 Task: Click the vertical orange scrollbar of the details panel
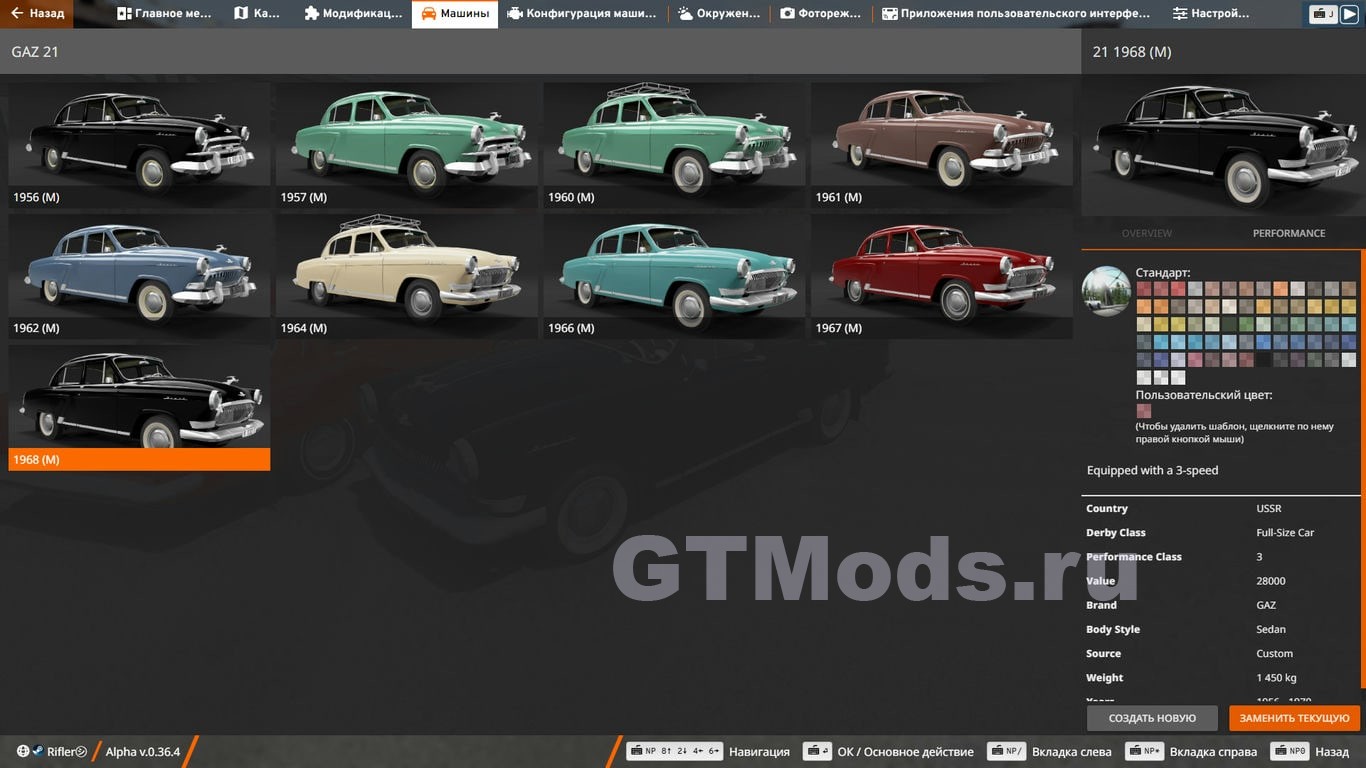pyautogui.click(x=1362, y=470)
